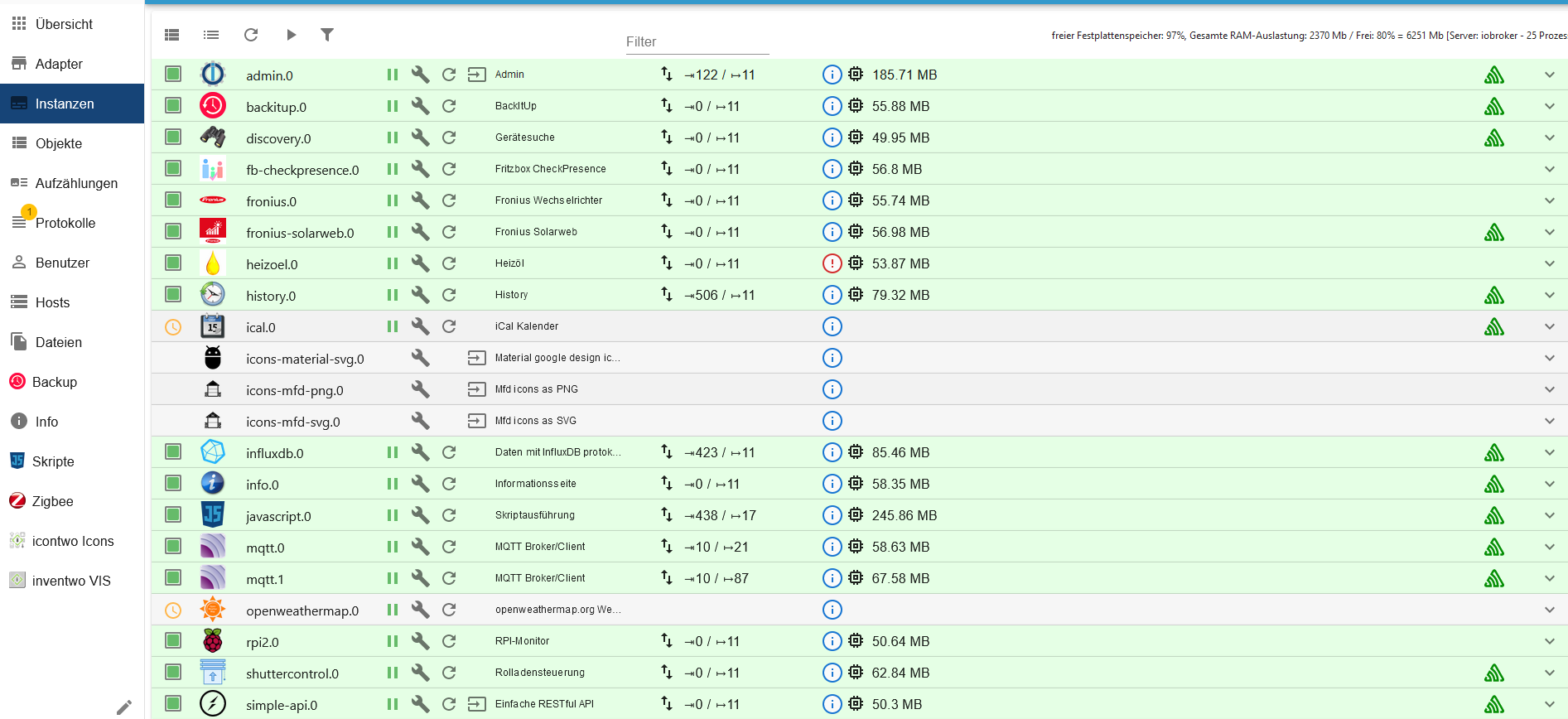Click the 245.86 MB memory value
The image size is (1568, 719).
(905, 515)
